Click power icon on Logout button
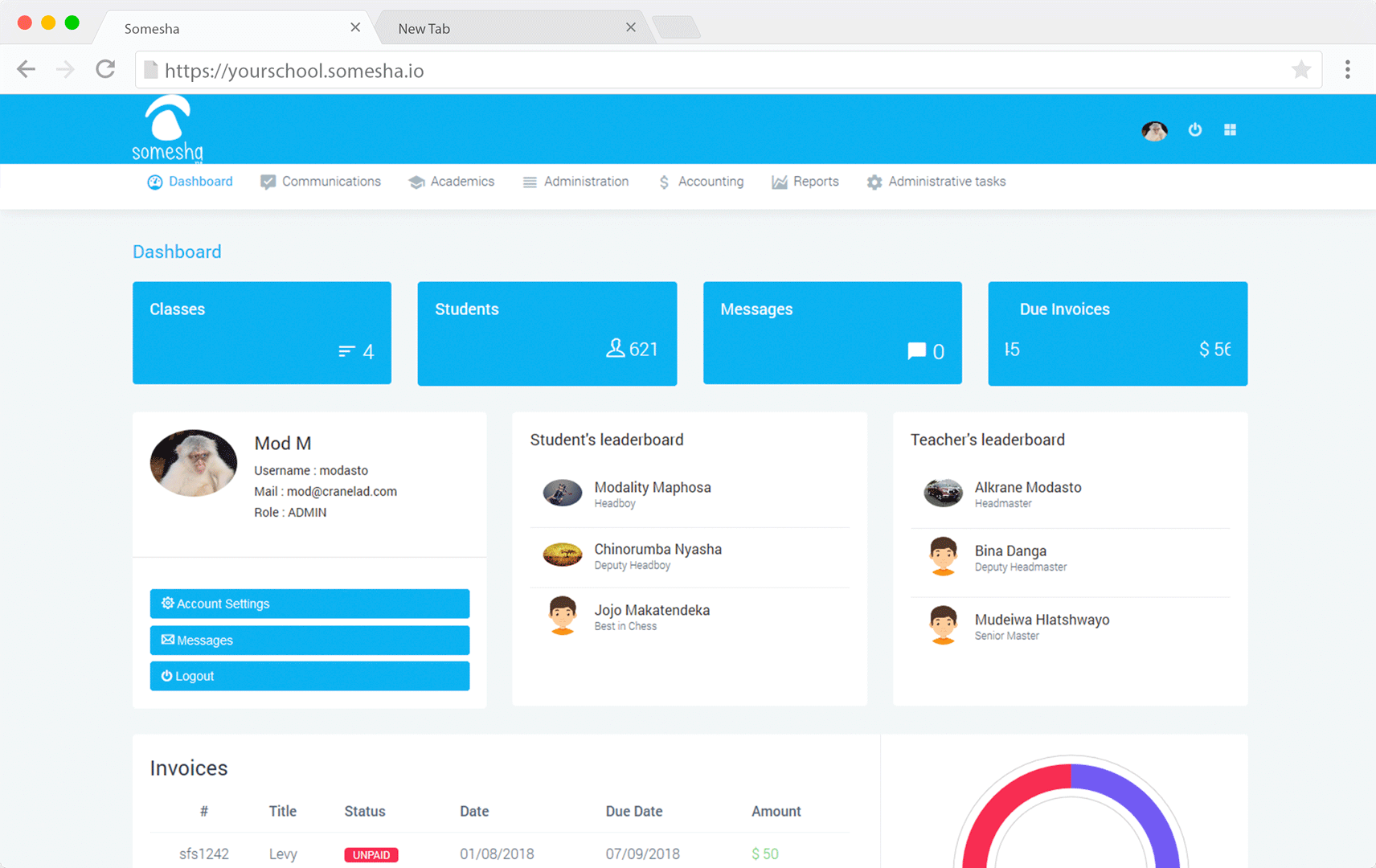This screenshot has height=868, width=1376. pos(166,676)
